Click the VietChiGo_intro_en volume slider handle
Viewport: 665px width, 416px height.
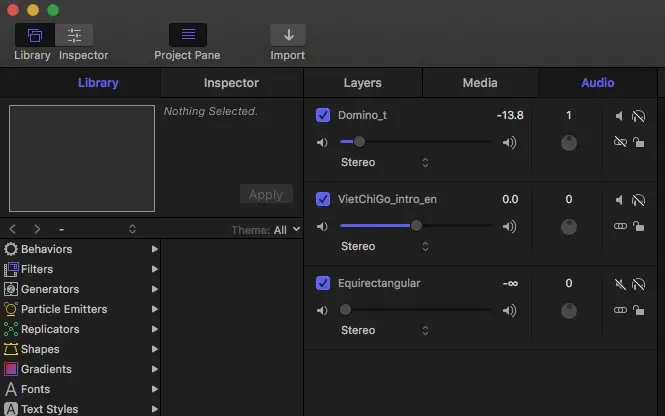416,226
